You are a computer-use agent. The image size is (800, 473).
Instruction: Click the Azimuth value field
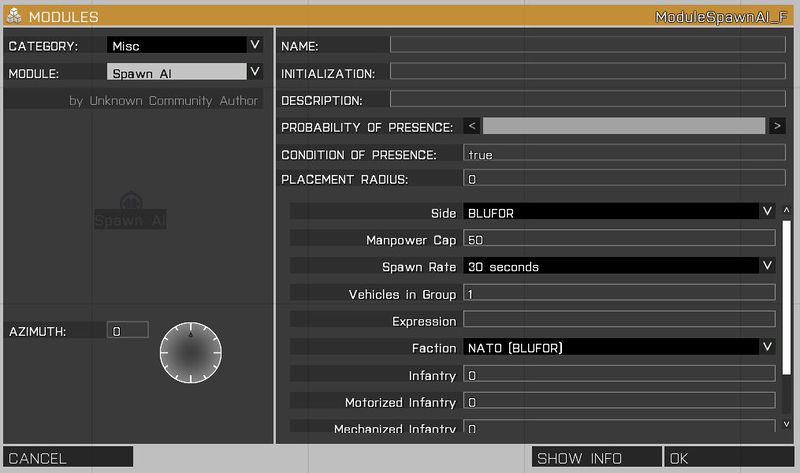pos(128,330)
